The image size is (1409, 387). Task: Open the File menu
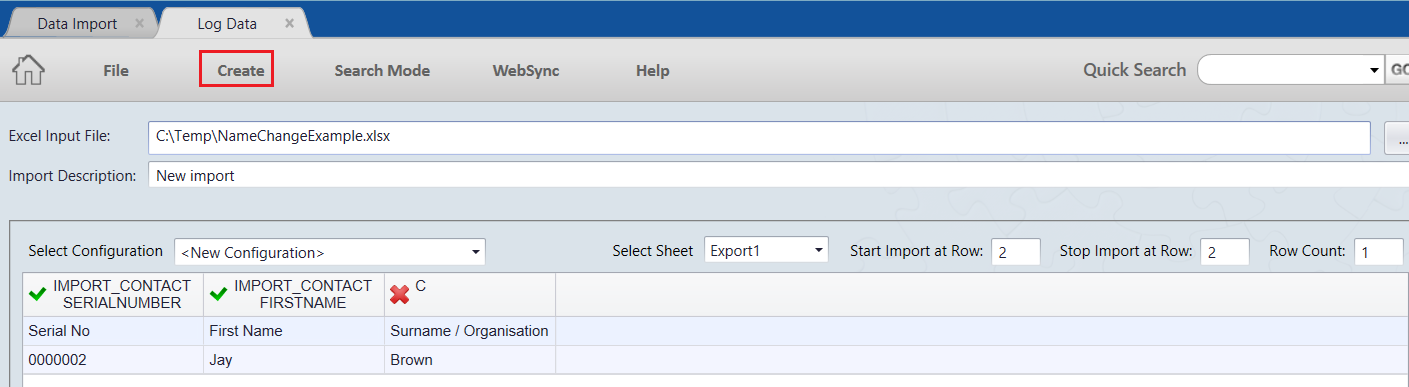pos(116,71)
